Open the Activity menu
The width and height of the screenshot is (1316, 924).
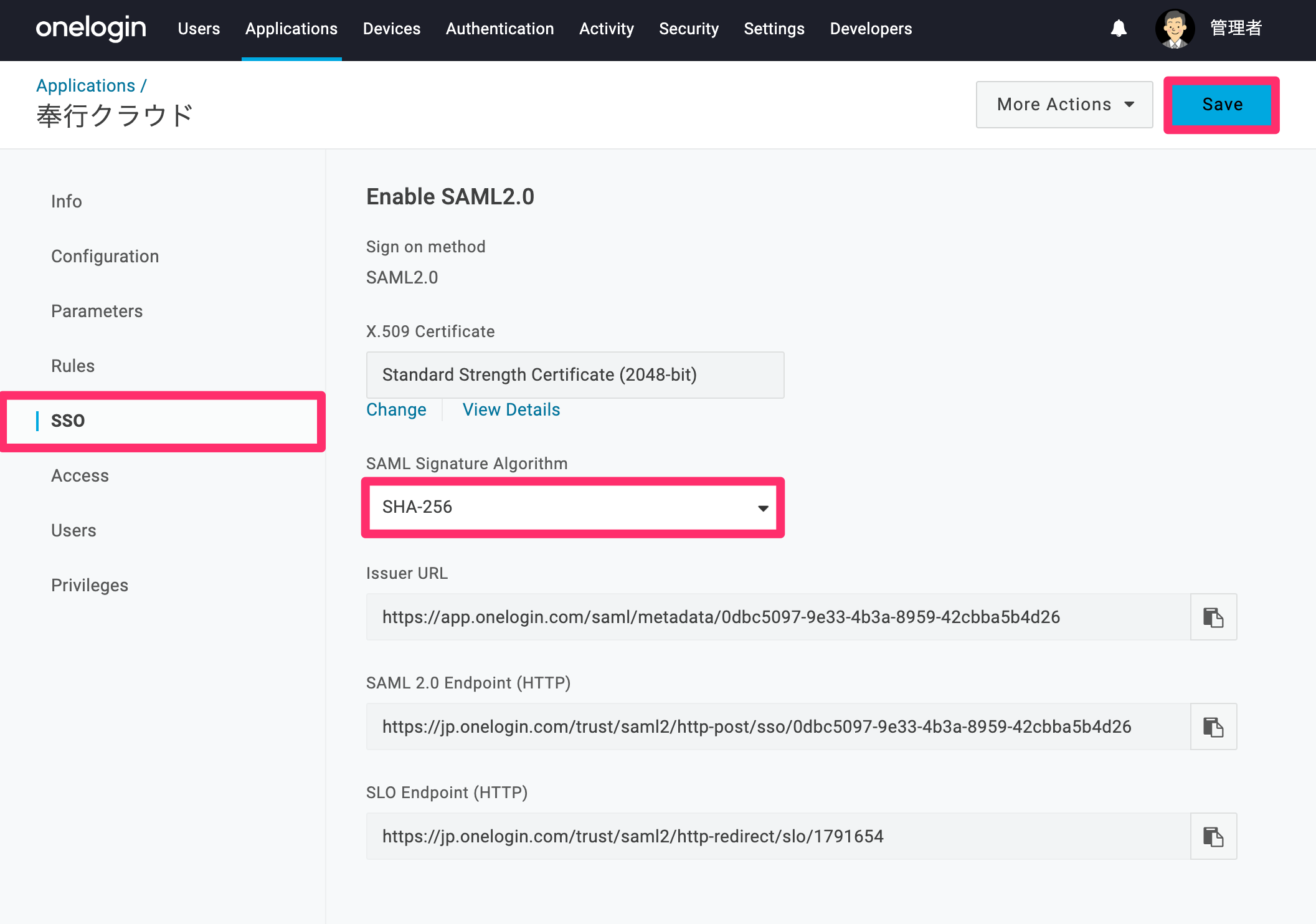click(x=607, y=29)
